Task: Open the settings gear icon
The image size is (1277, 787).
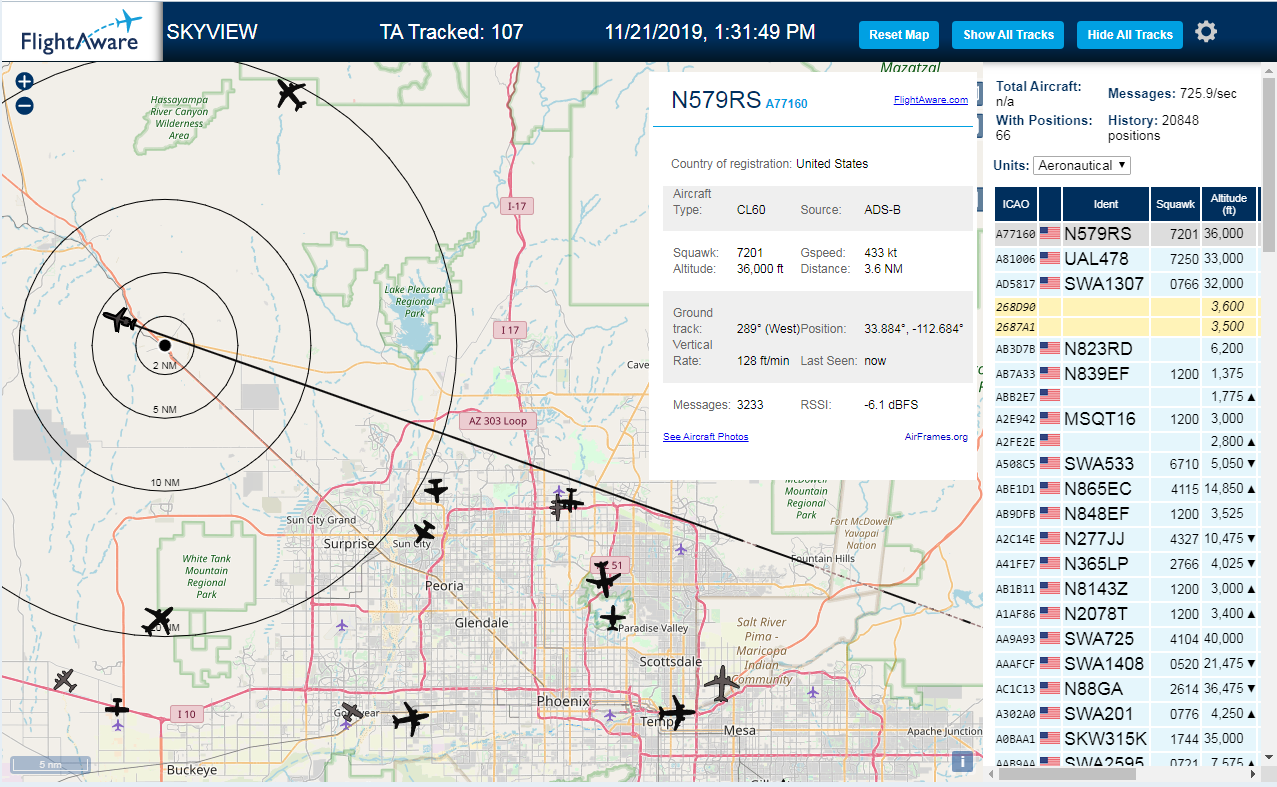Action: [x=1206, y=32]
